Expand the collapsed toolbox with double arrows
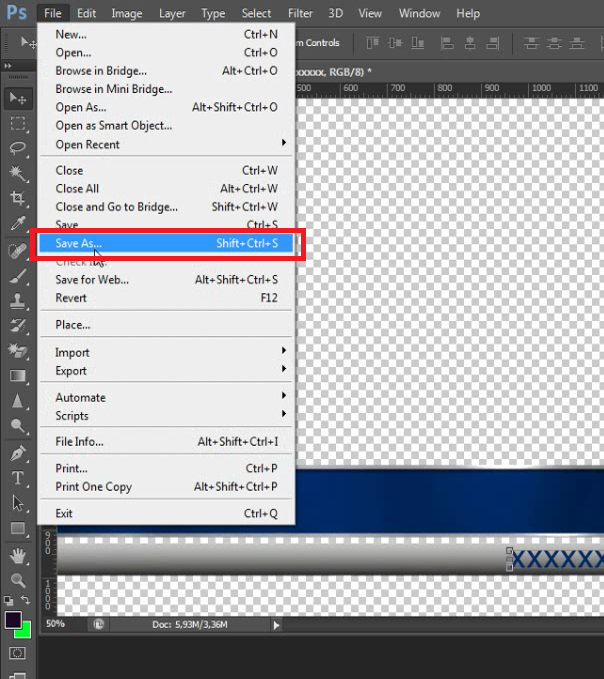The image size is (604, 679). 8,66
